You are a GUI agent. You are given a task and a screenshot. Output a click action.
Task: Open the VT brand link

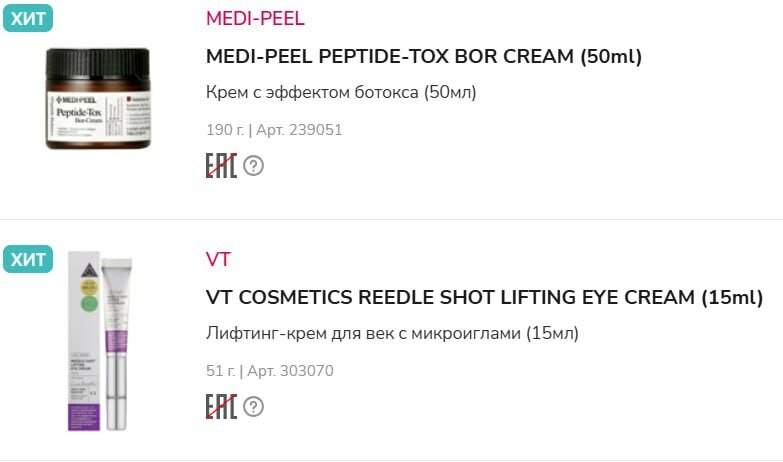[218, 259]
